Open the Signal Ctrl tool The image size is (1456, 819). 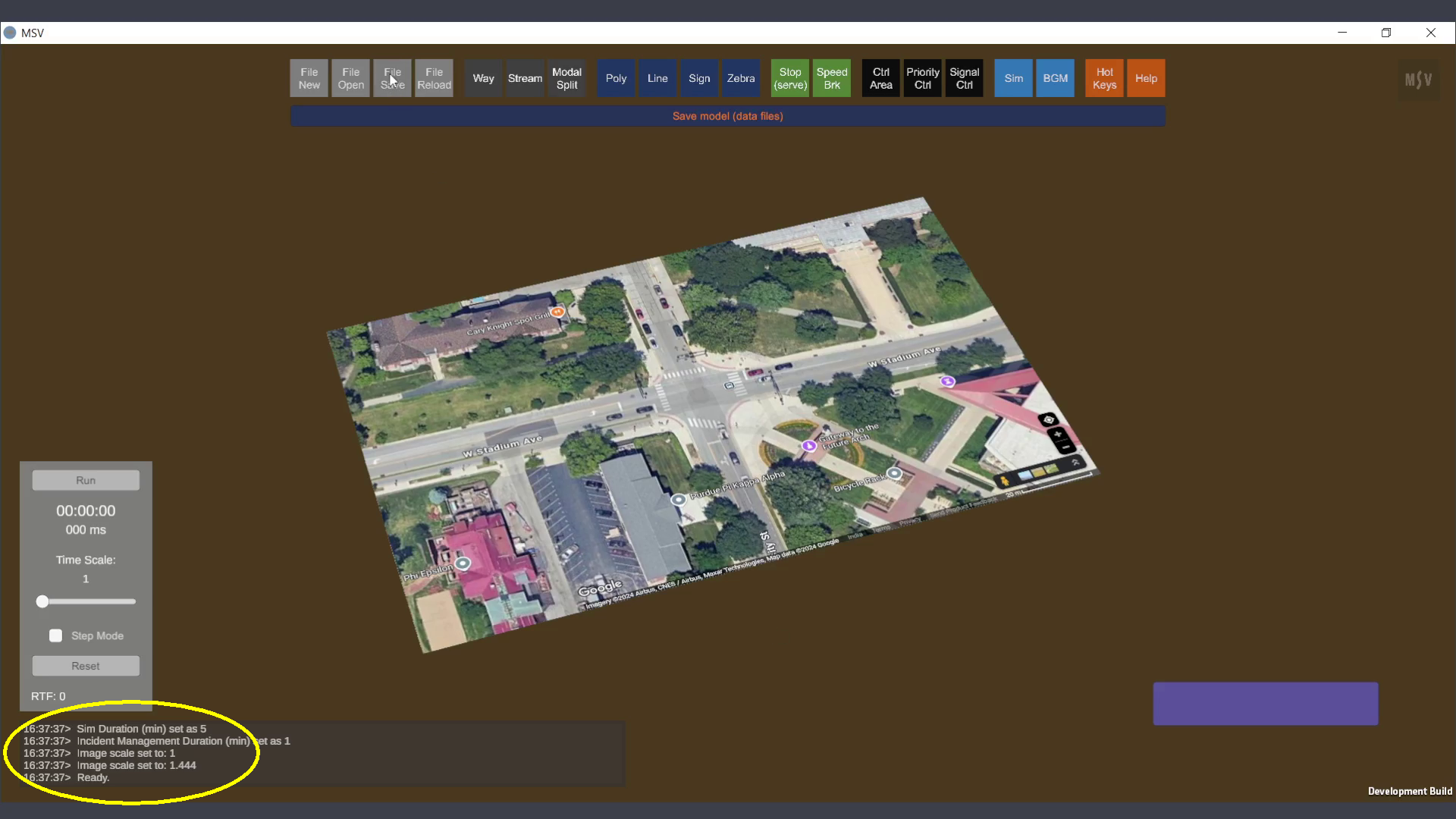click(x=964, y=78)
